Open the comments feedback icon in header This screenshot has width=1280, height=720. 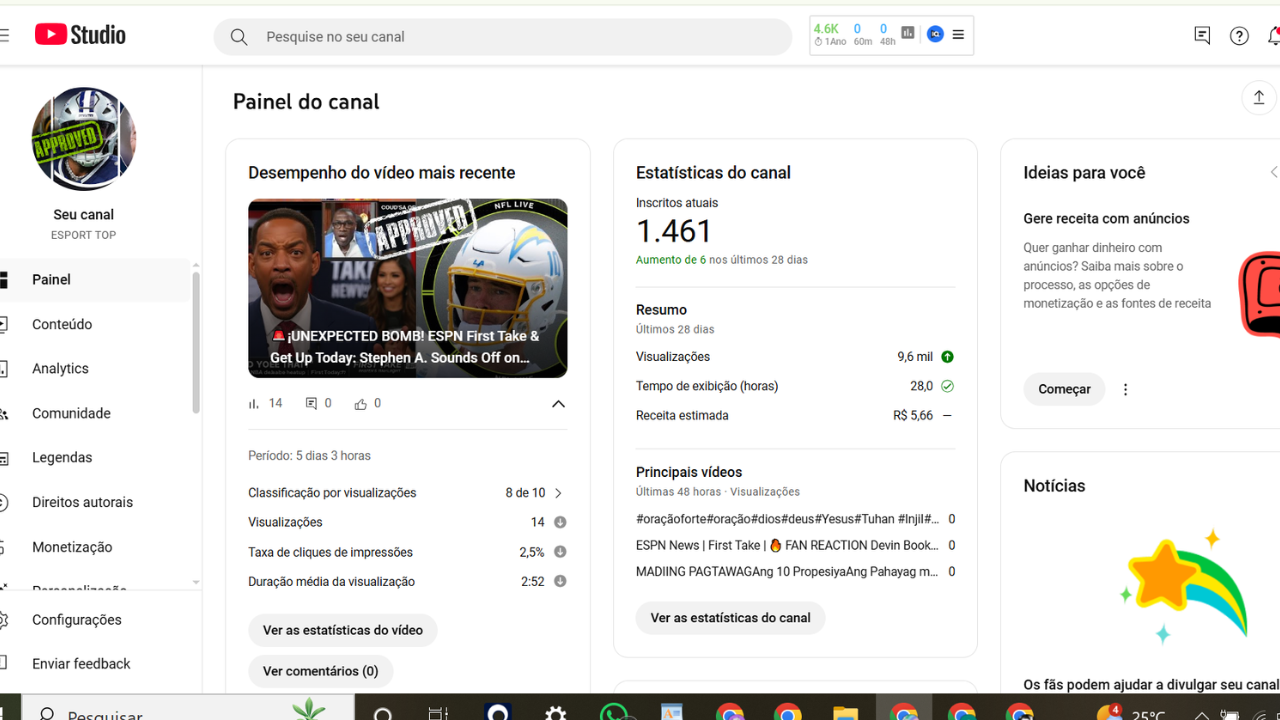point(1202,36)
